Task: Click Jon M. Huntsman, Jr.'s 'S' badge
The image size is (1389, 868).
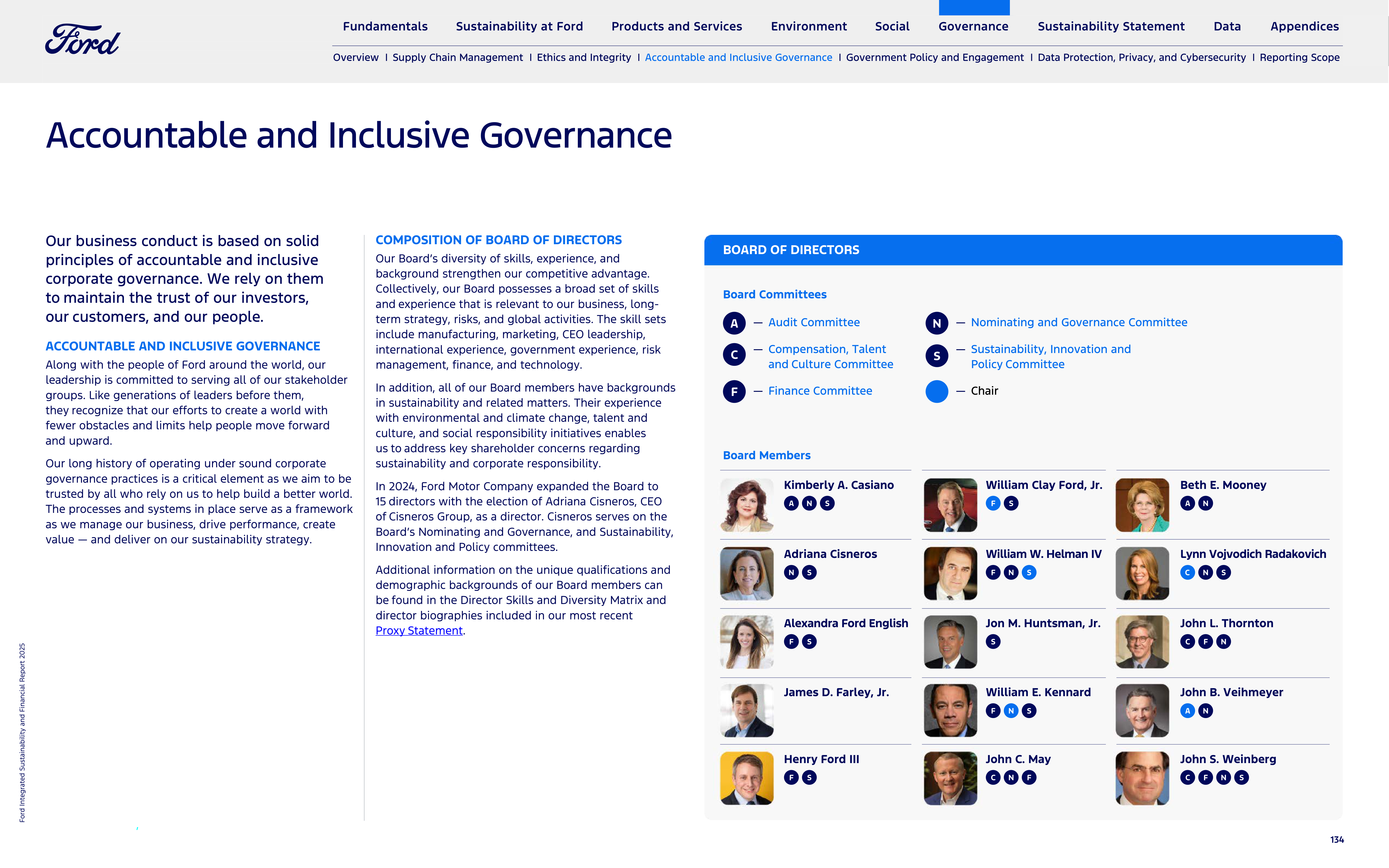Action: (993, 642)
